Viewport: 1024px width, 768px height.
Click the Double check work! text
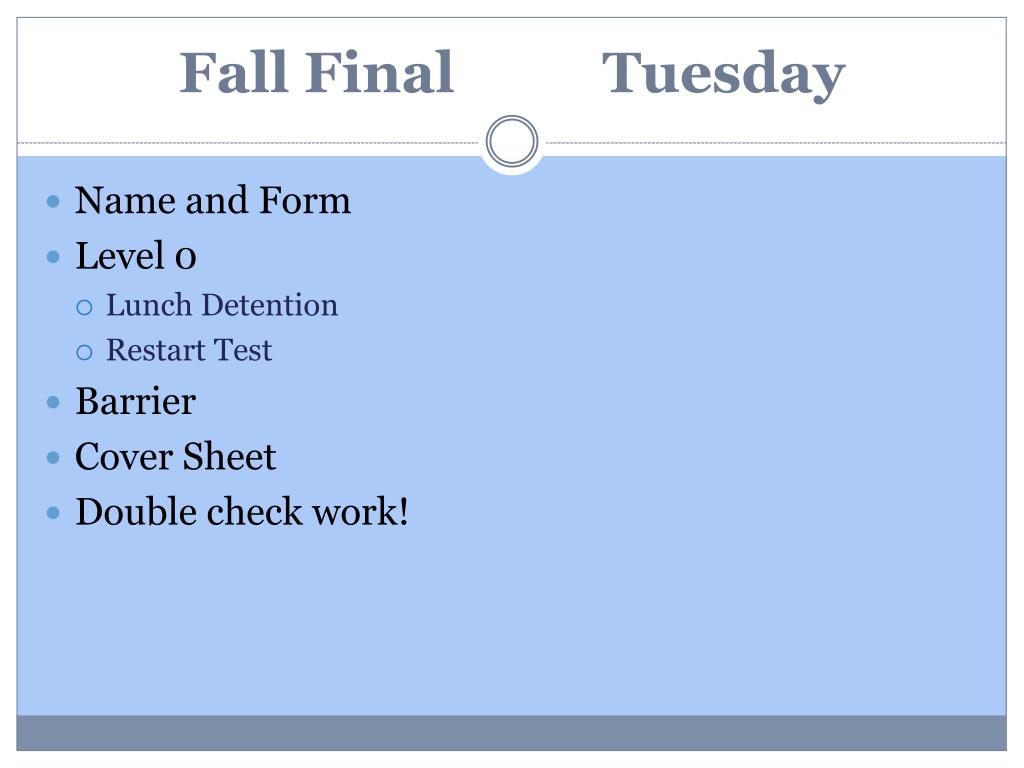click(x=242, y=511)
